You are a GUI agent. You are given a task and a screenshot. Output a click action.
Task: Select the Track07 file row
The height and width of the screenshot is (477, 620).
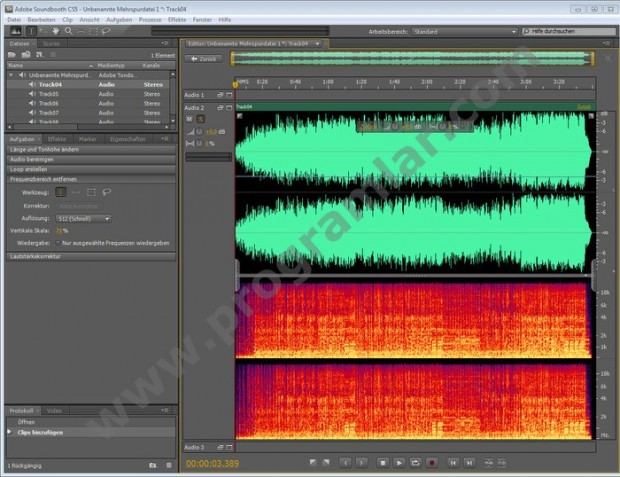89,113
